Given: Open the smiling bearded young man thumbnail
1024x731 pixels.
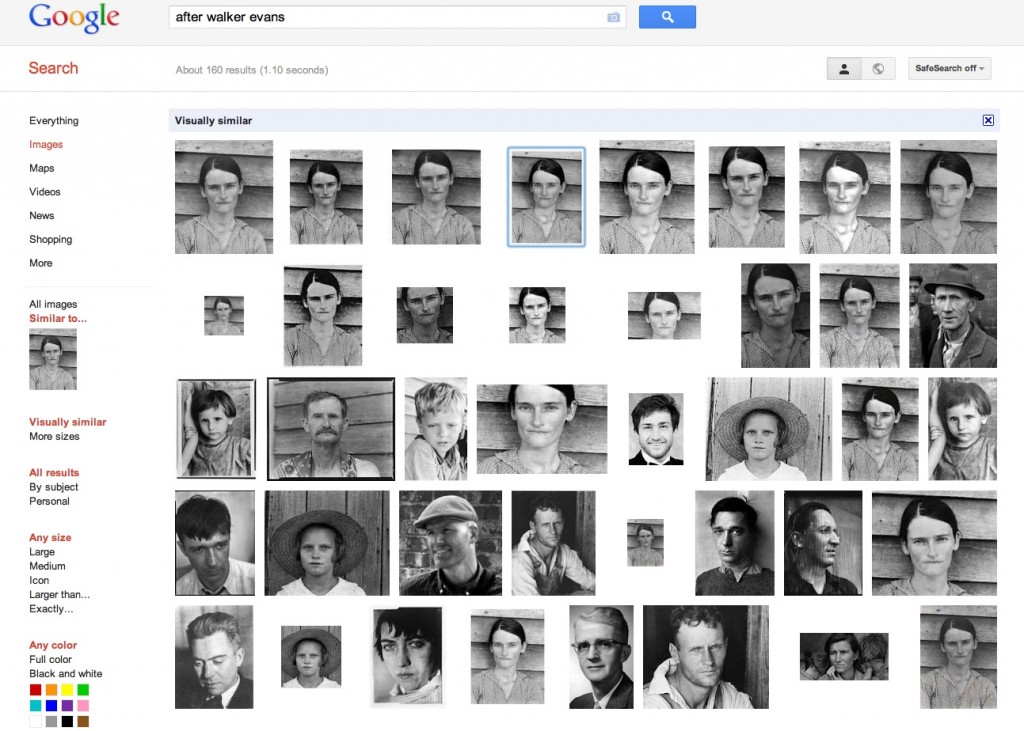Looking at the screenshot, I should [x=656, y=429].
